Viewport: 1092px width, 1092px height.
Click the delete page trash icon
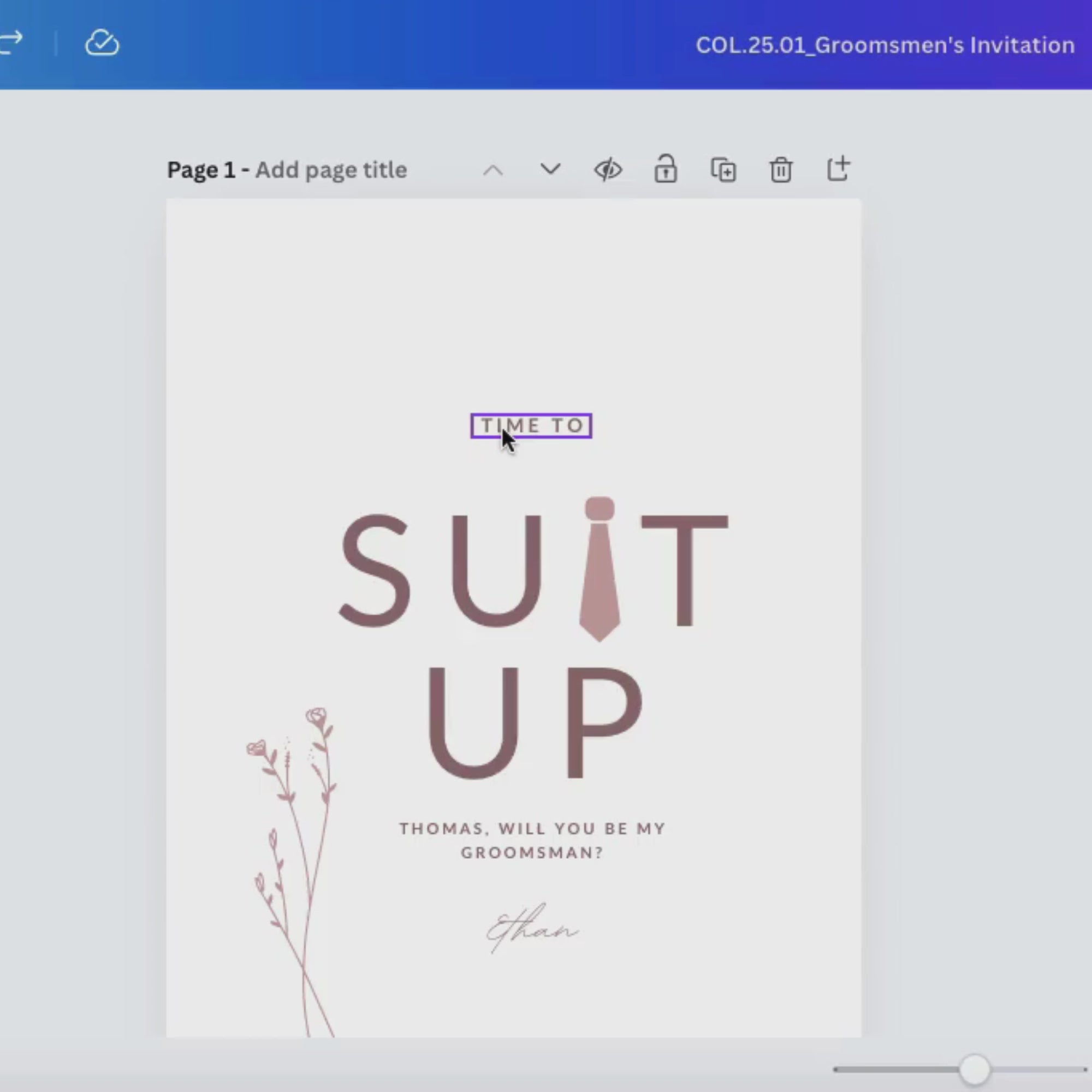coord(781,170)
